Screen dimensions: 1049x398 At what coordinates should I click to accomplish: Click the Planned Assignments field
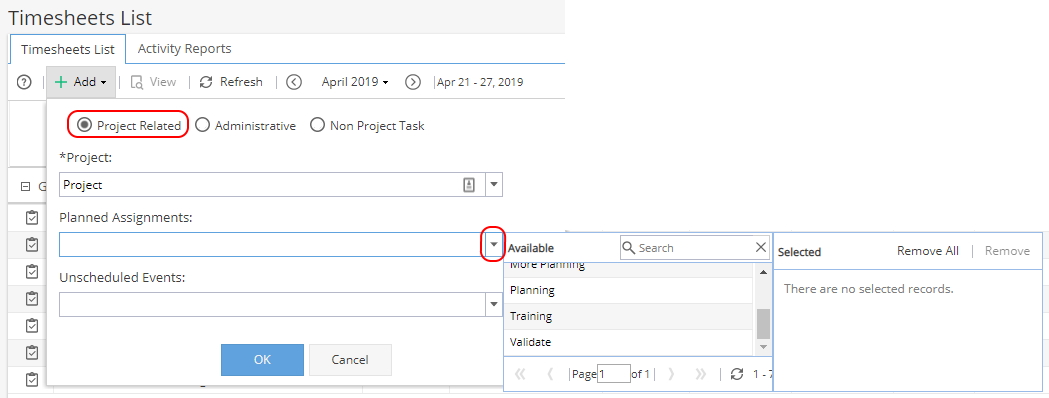pos(272,245)
